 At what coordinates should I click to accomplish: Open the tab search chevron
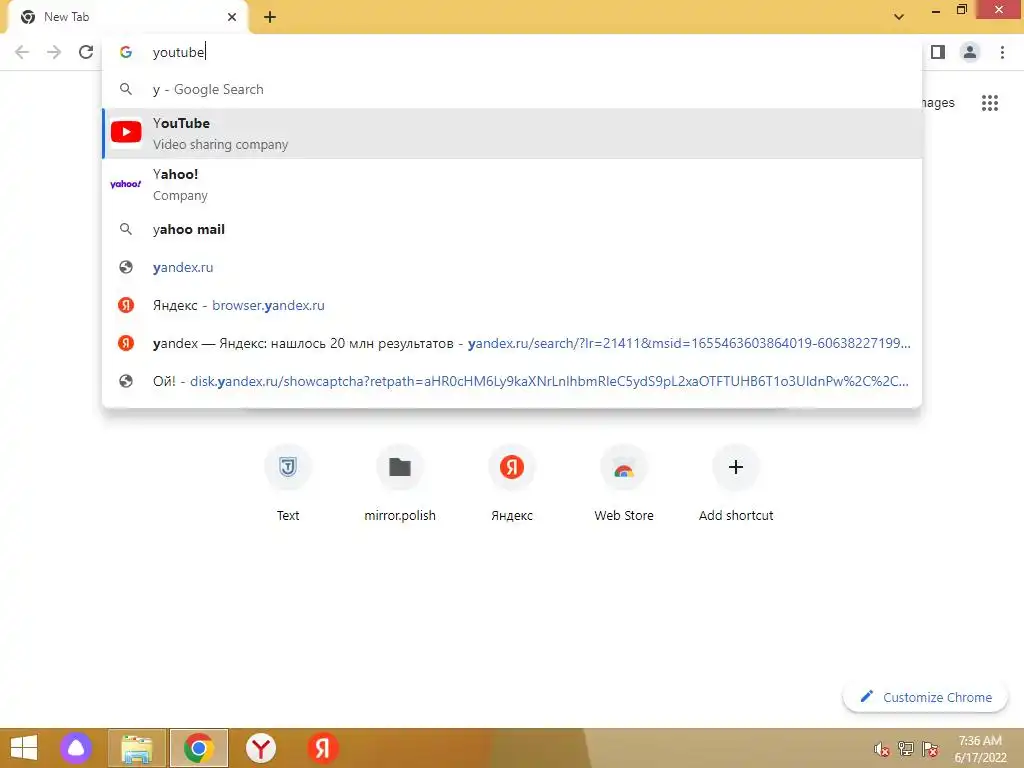[899, 17]
